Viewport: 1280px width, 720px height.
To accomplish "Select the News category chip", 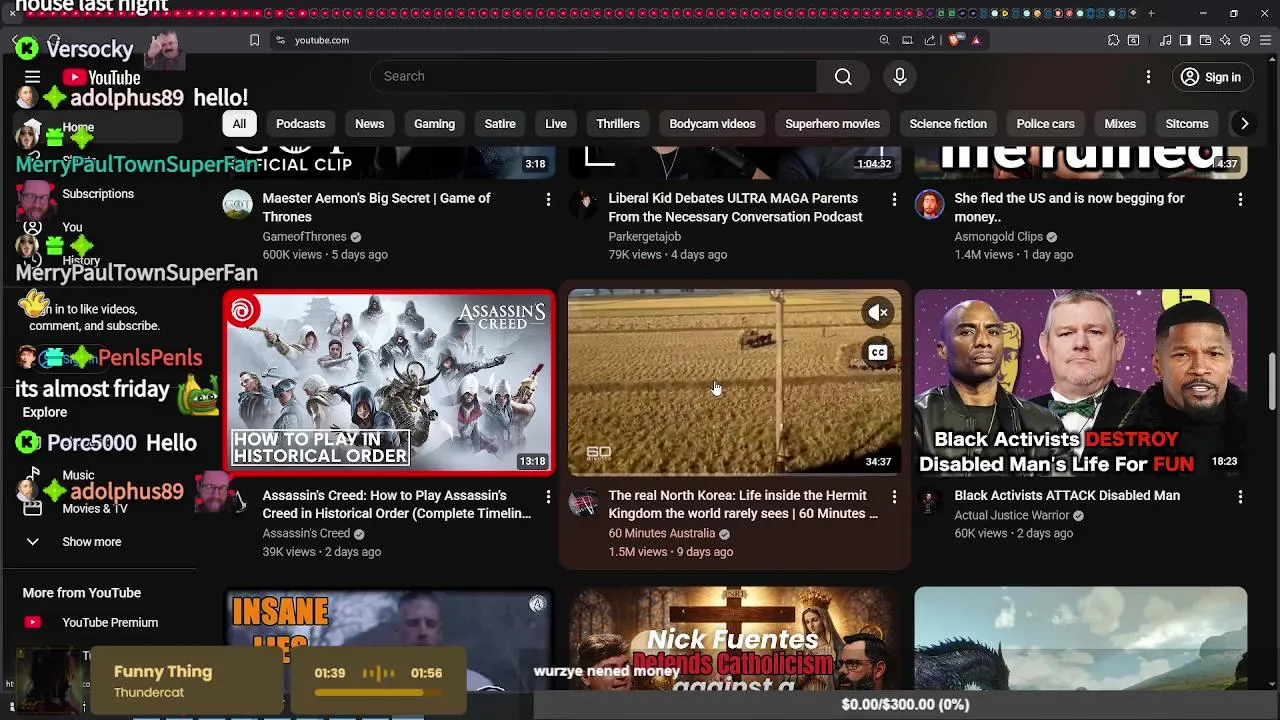I will coord(370,124).
